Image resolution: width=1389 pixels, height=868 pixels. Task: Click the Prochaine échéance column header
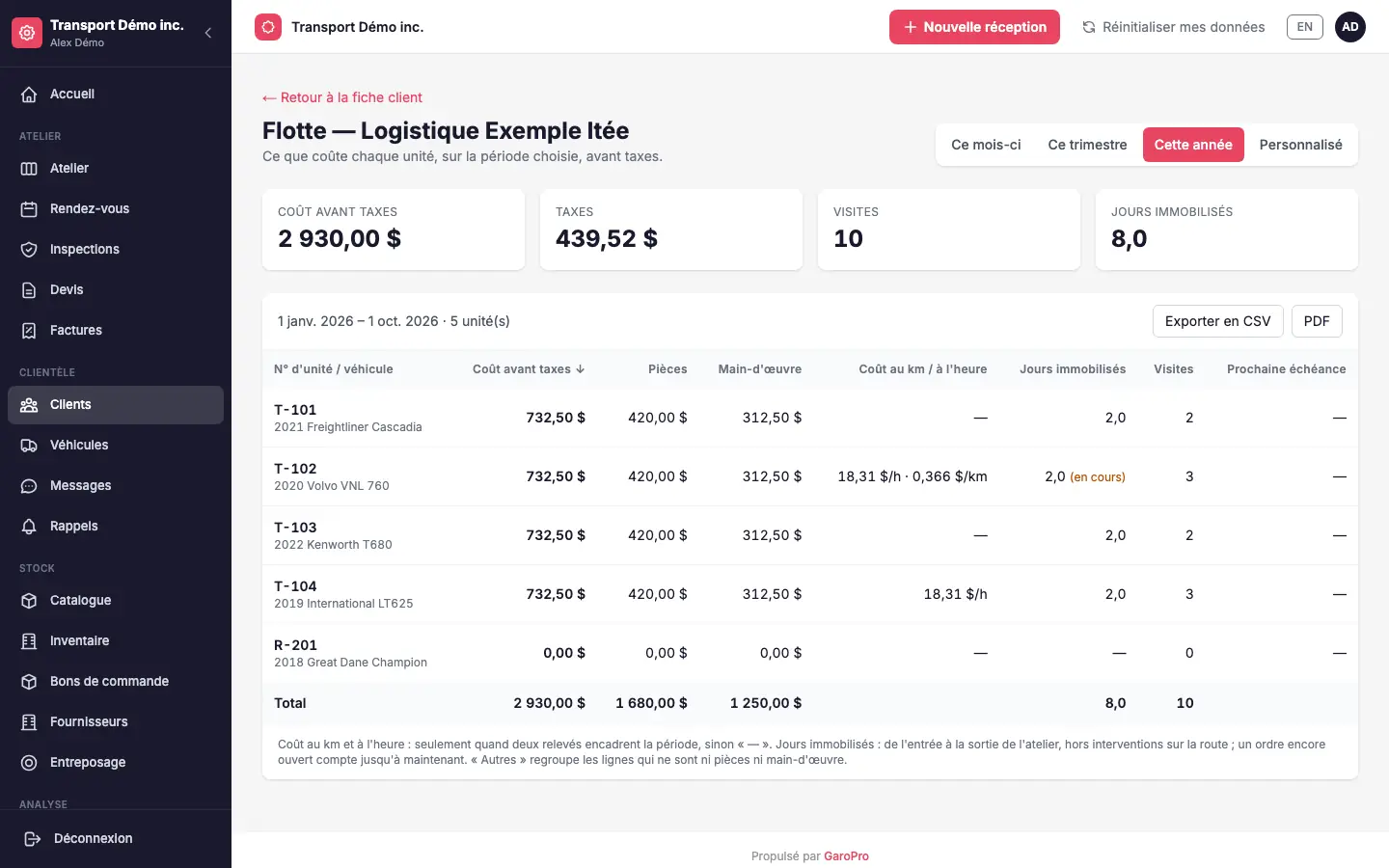(x=1286, y=369)
